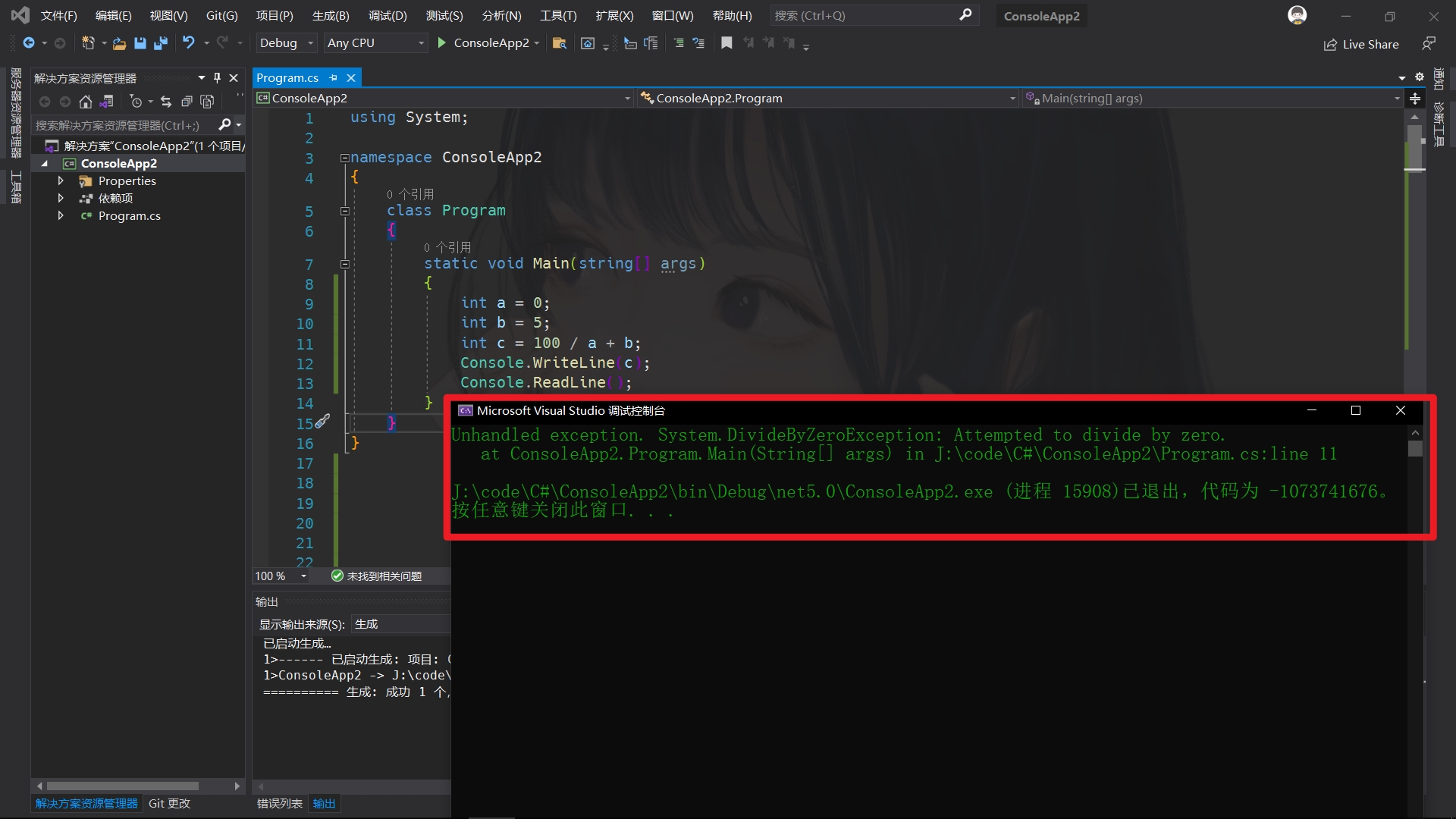Screen dimensions: 1456x819
Task: Open the Any CPU platform dropdown
Action: tap(375, 43)
